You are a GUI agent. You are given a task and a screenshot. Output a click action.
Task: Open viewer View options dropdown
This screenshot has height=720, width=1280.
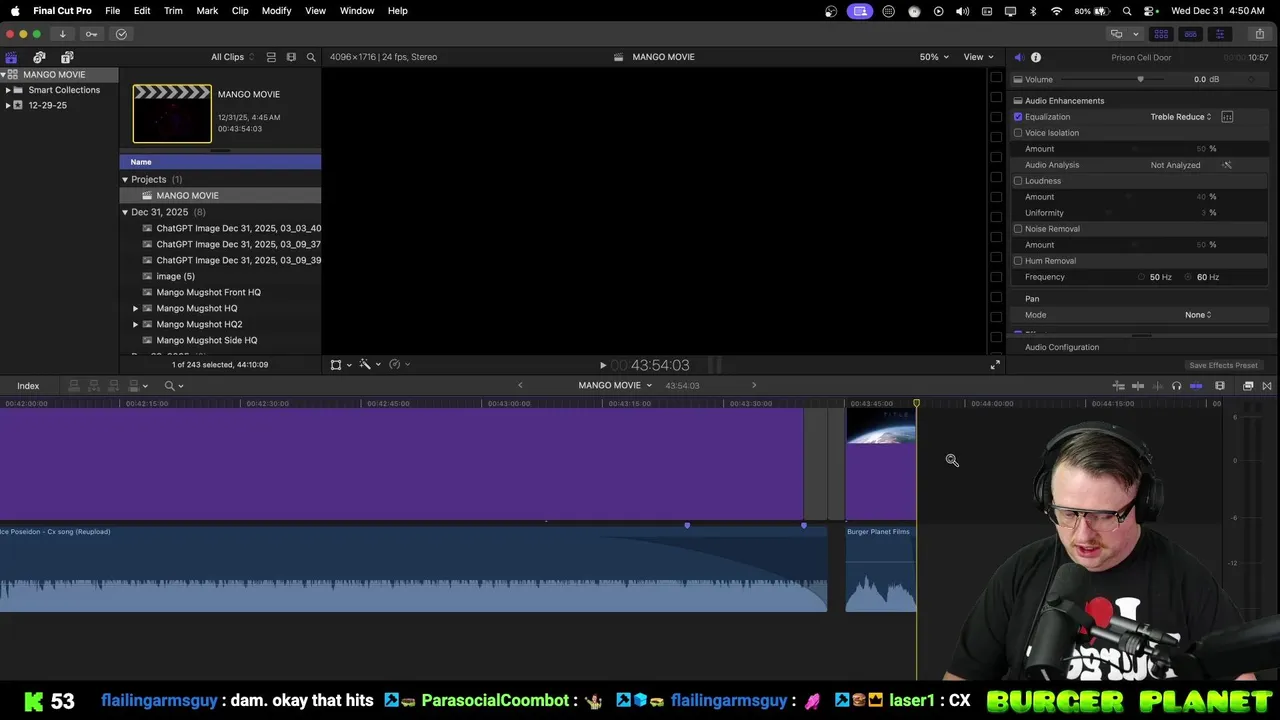click(x=978, y=57)
